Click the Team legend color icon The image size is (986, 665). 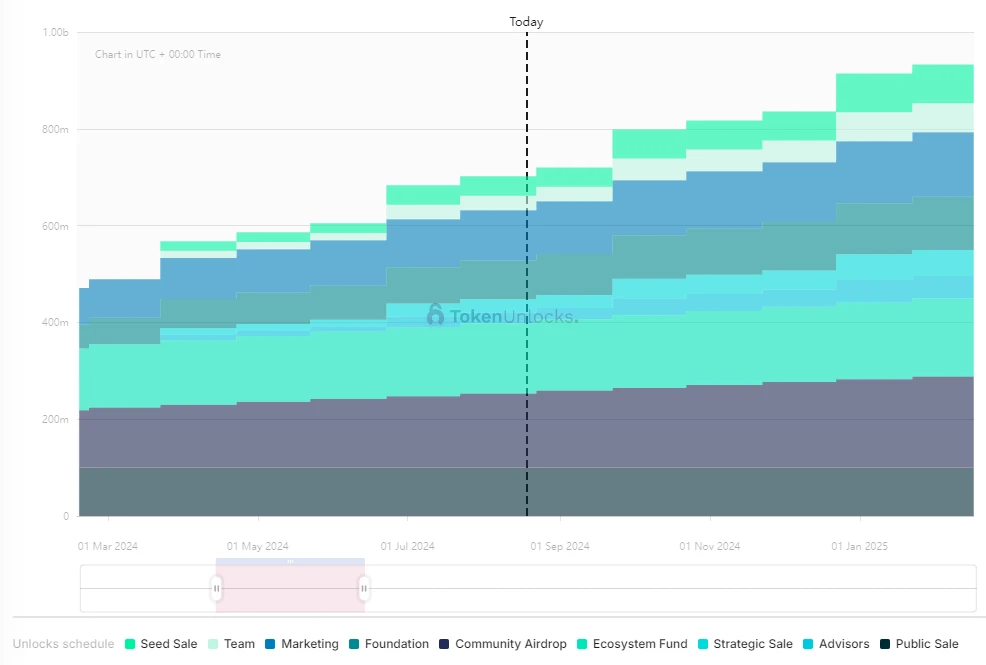[x=212, y=644]
